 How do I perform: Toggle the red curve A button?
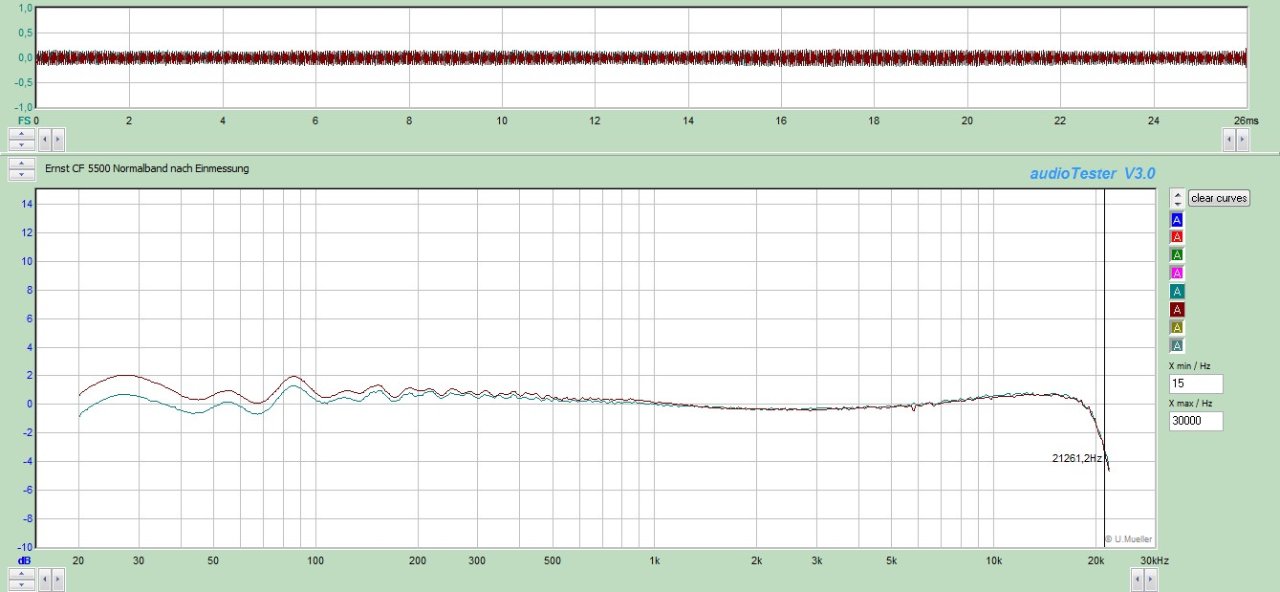1177,237
